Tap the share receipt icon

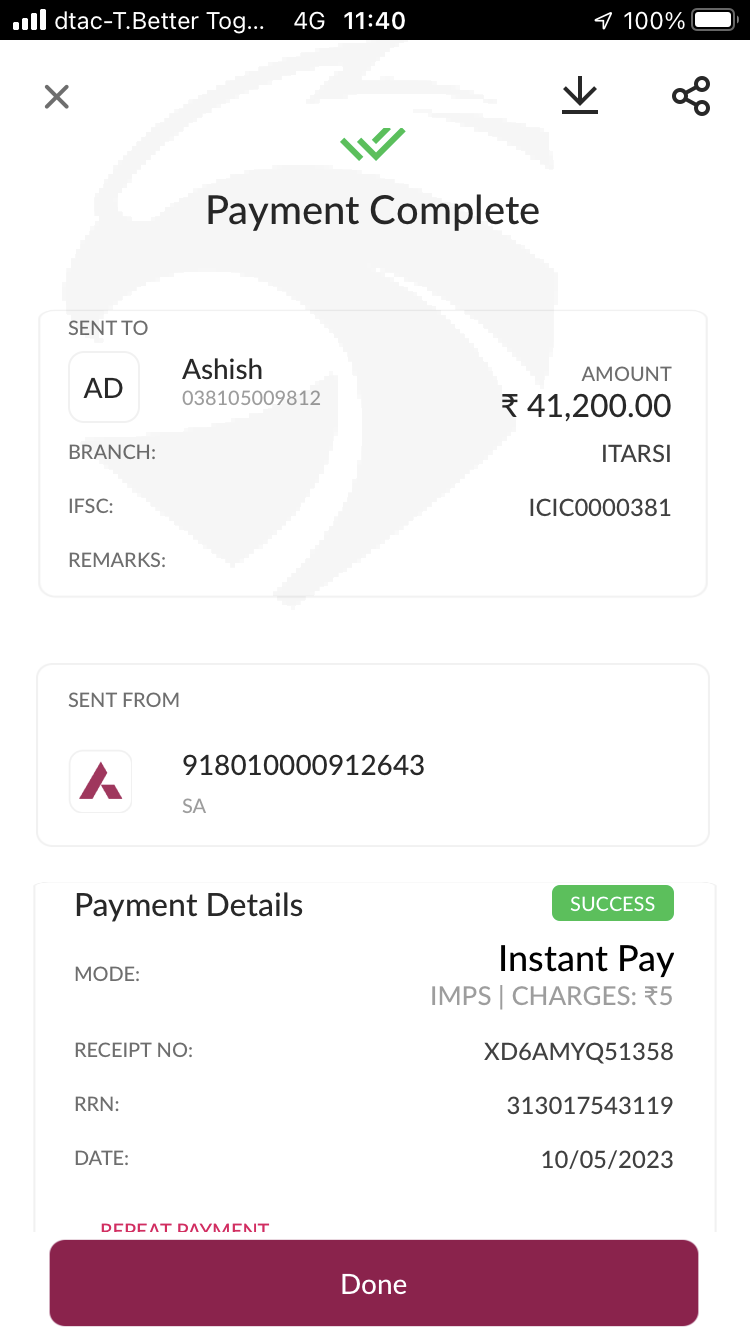pyautogui.click(x=691, y=96)
